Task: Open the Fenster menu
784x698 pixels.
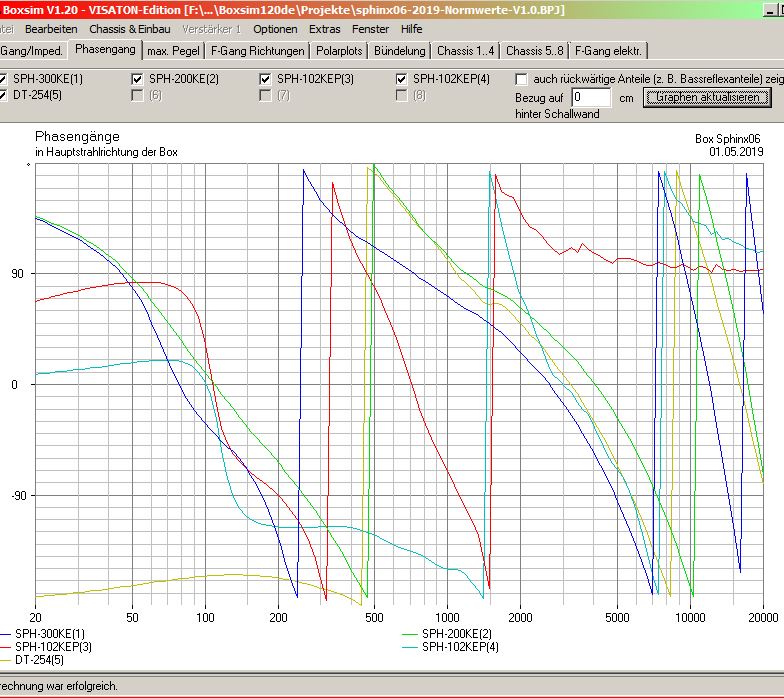Action: (370, 29)
